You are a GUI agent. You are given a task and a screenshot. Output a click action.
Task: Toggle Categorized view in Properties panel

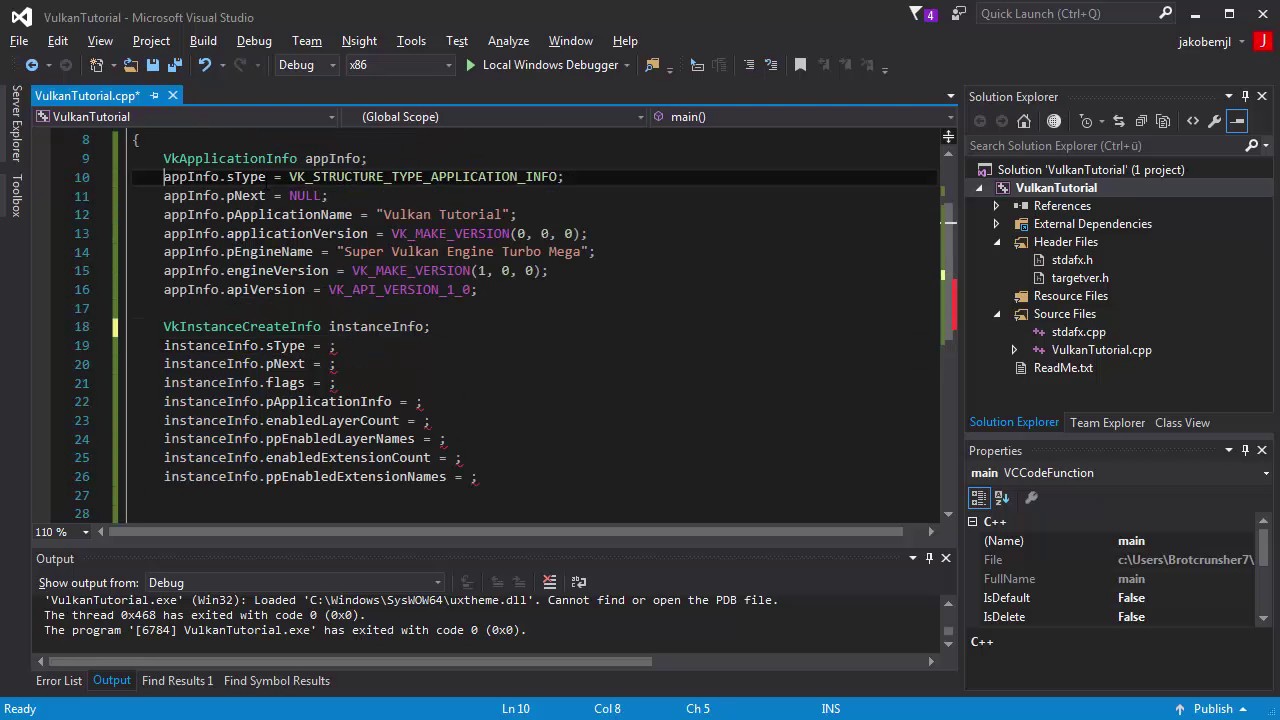978,498
